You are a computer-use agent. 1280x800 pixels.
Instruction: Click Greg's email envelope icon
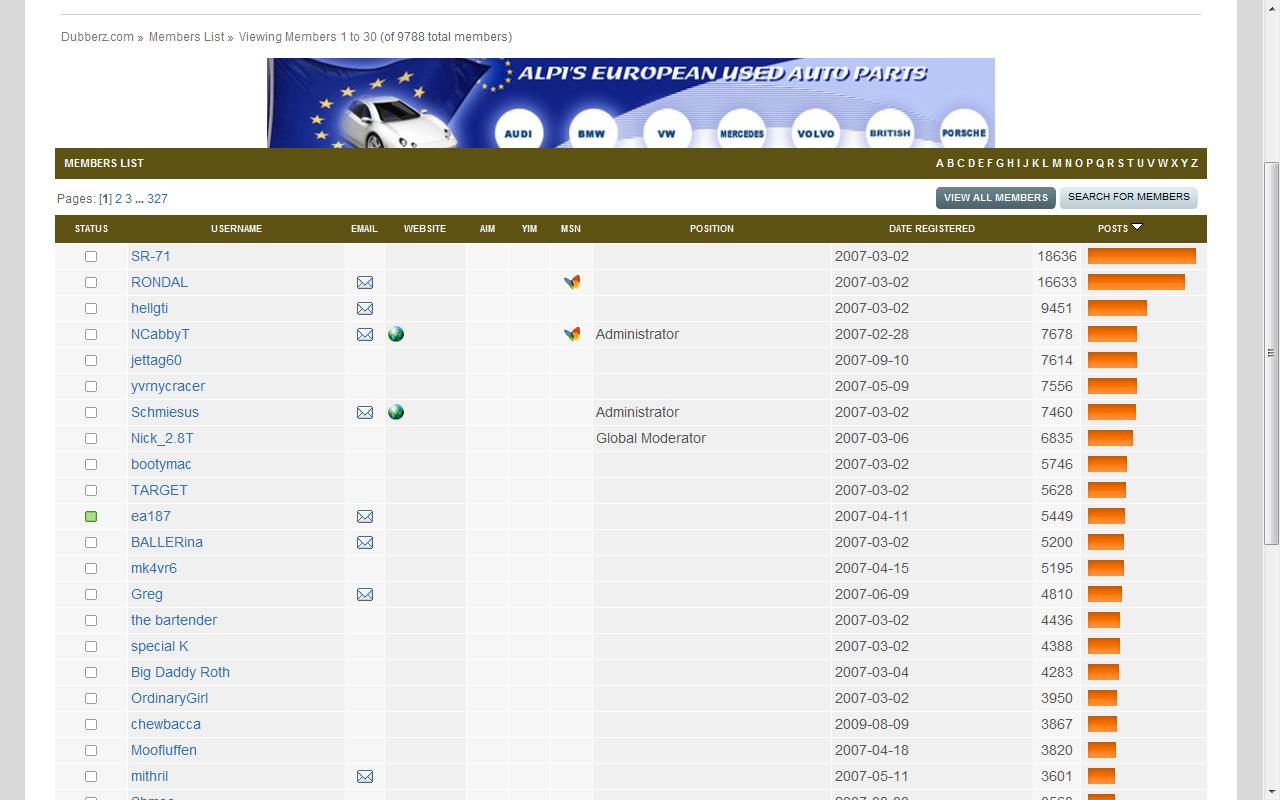point(365,595)
